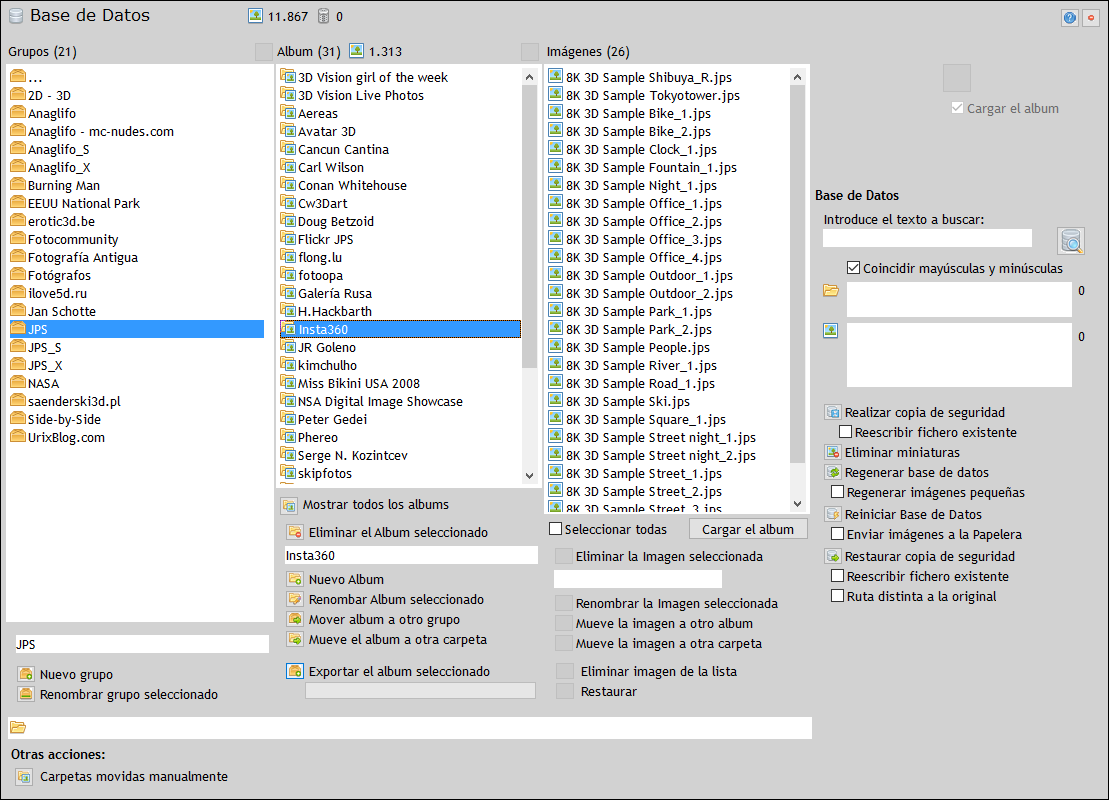This screenshot has width=1109, height=800.
Task: Click the Mostrar todos los albums icon
Action: (x=289, y=505)
